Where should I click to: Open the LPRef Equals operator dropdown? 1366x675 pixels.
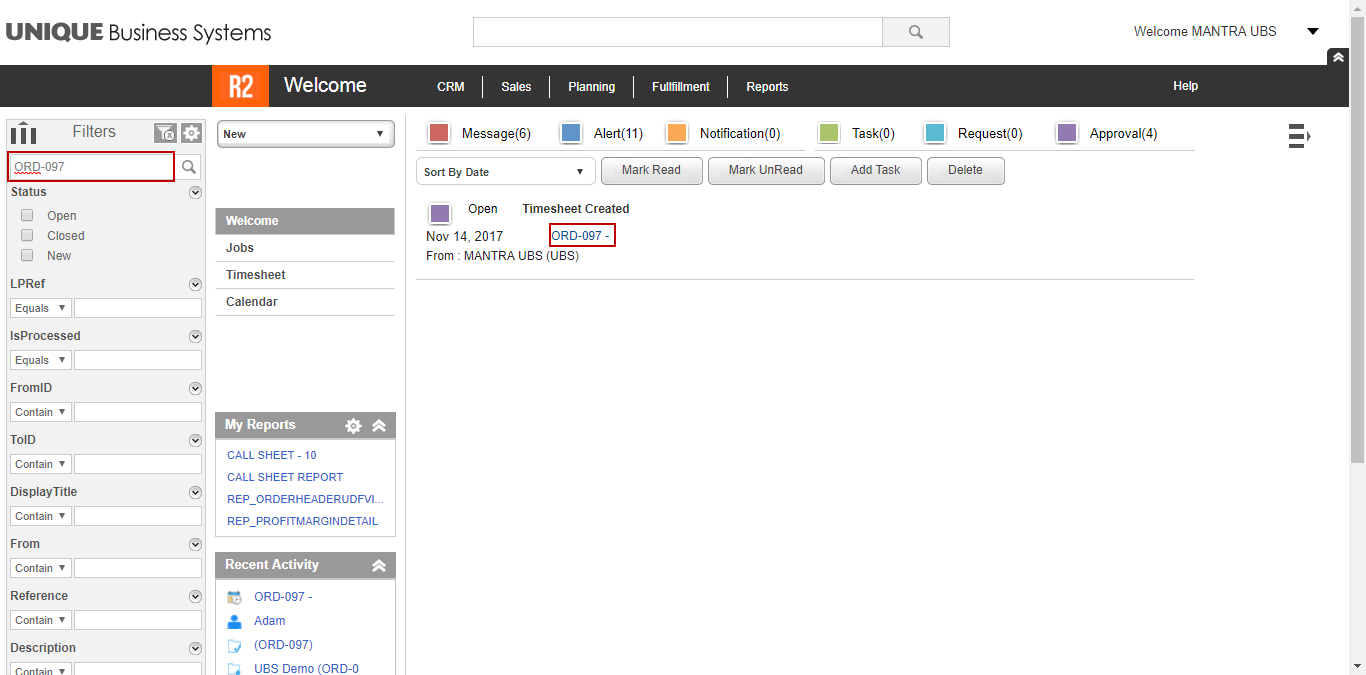[x=40, y=308]
